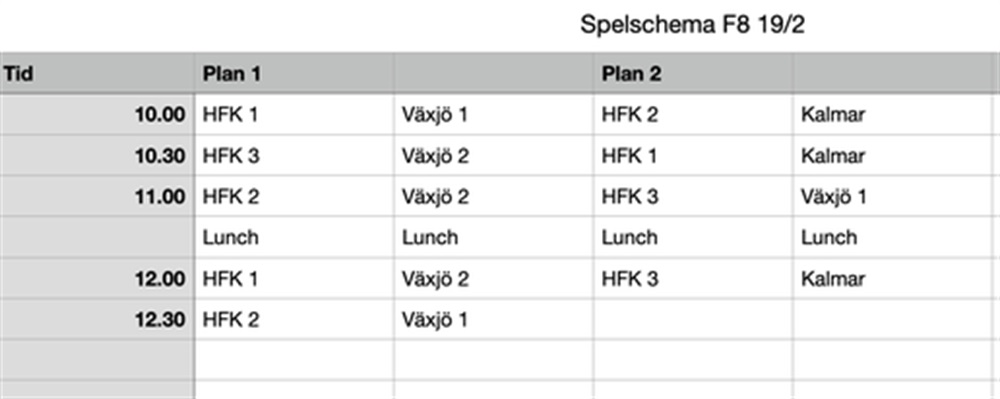Viewport: 1000px width, 399px height.
Task: Select the first Lunch cell under Plan 1
Action: pos(295,237)
